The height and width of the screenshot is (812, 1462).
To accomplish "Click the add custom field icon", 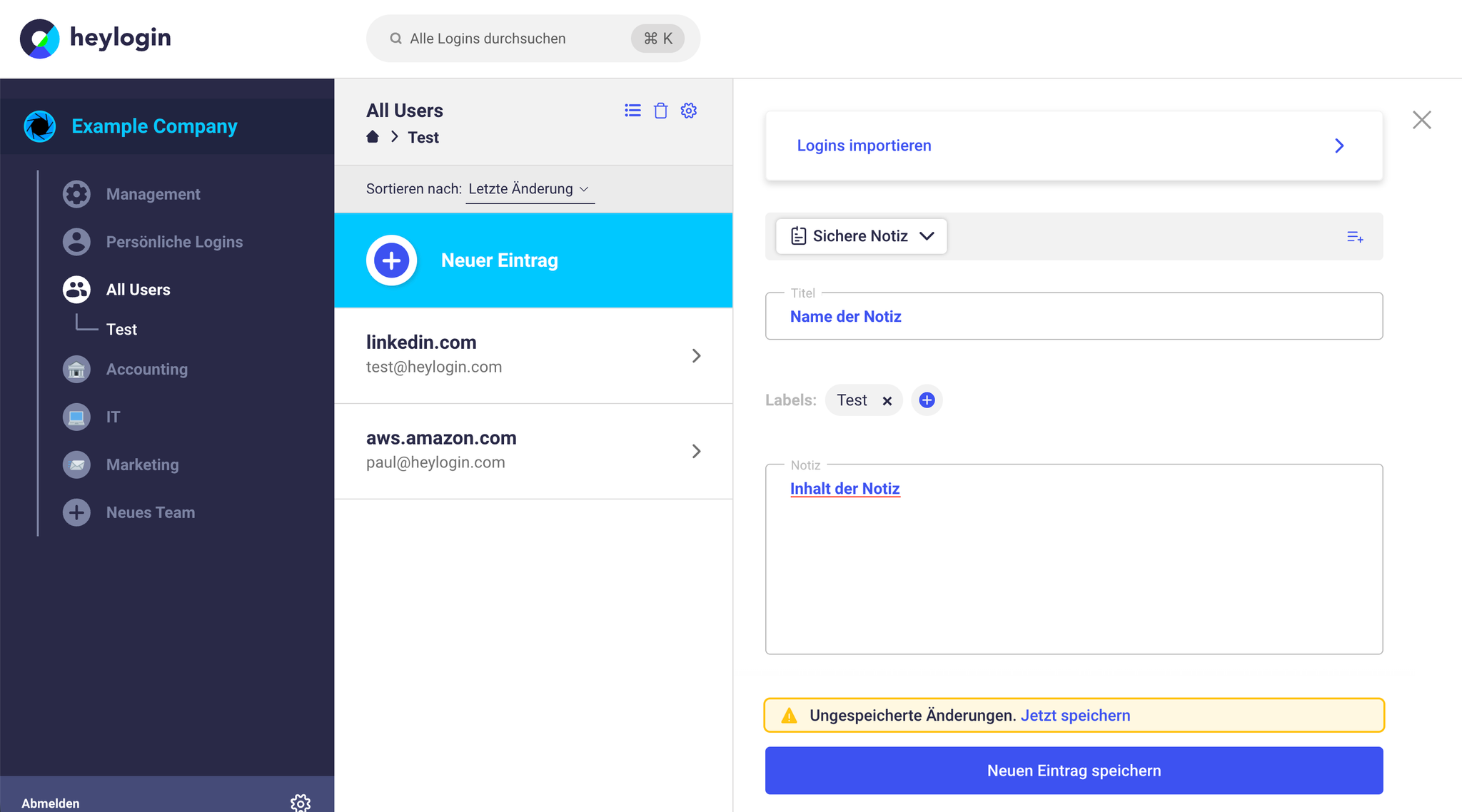I will (x=1355, y=237).
